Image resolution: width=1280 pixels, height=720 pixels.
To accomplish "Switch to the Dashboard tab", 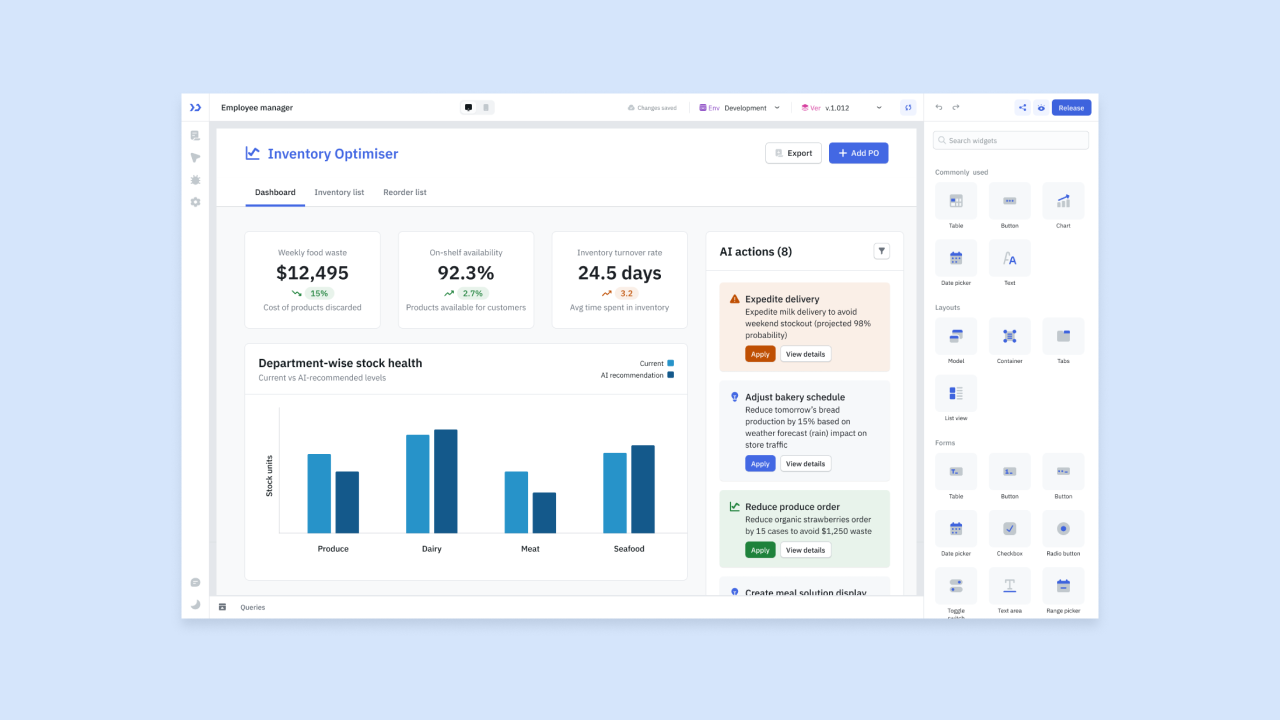I will [x=275, y=192].
